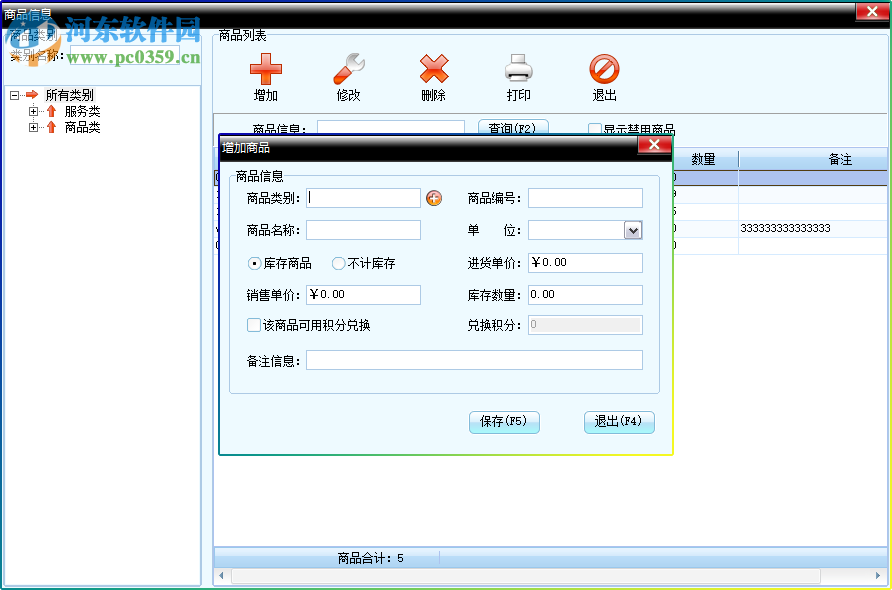Enable the 该商品可用积分兑换 checkbox
Image resolution: width=892 pixels, height=590 pixels.
(x=253, y=326)
